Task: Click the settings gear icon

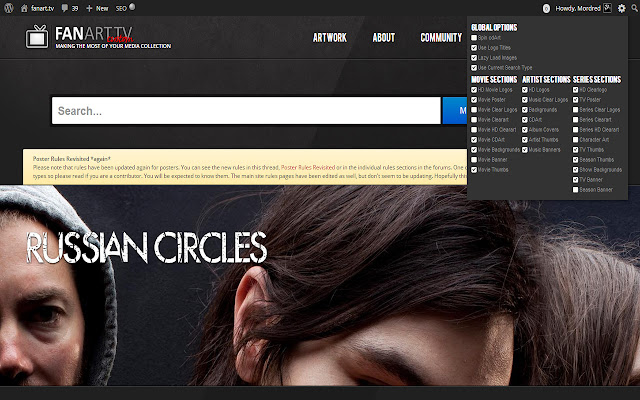Action: [621, 8]
